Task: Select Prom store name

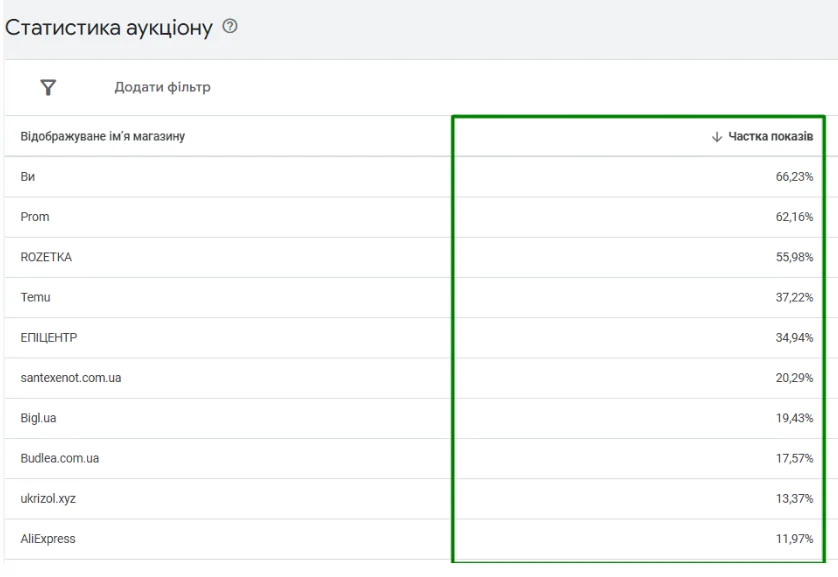Action: coord(35,217)
